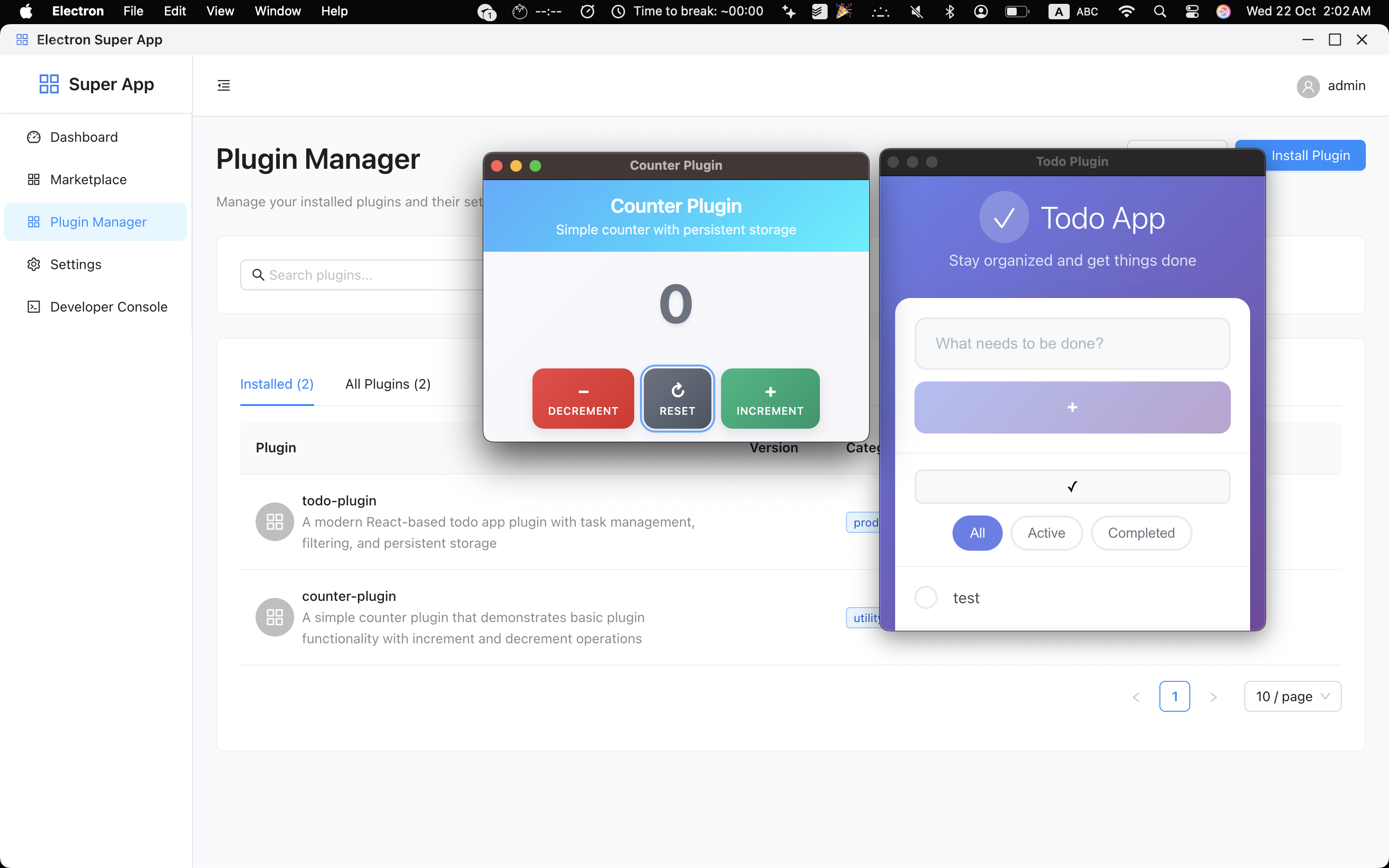1389x868 pixels.
Task: Open the '10 / page' pagination dropdown
Action: pyautogui.click(x=1292, y=696)
